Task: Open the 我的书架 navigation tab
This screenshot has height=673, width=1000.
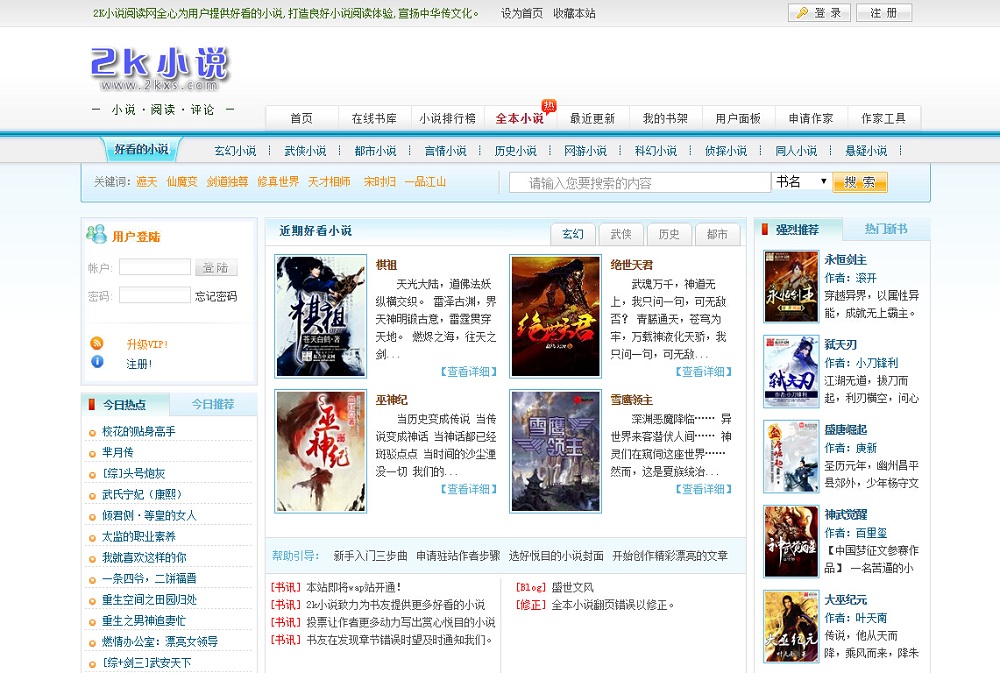Action: [665, 119]
